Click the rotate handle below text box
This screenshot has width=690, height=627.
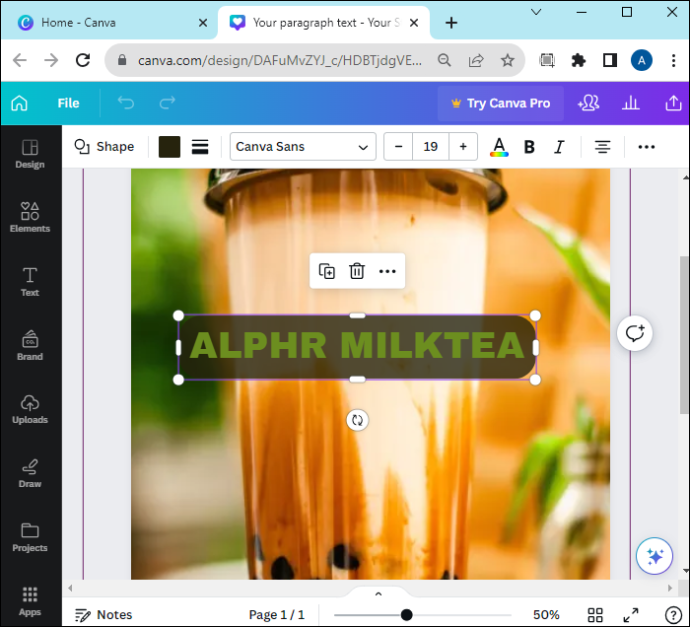click(357, 420)
